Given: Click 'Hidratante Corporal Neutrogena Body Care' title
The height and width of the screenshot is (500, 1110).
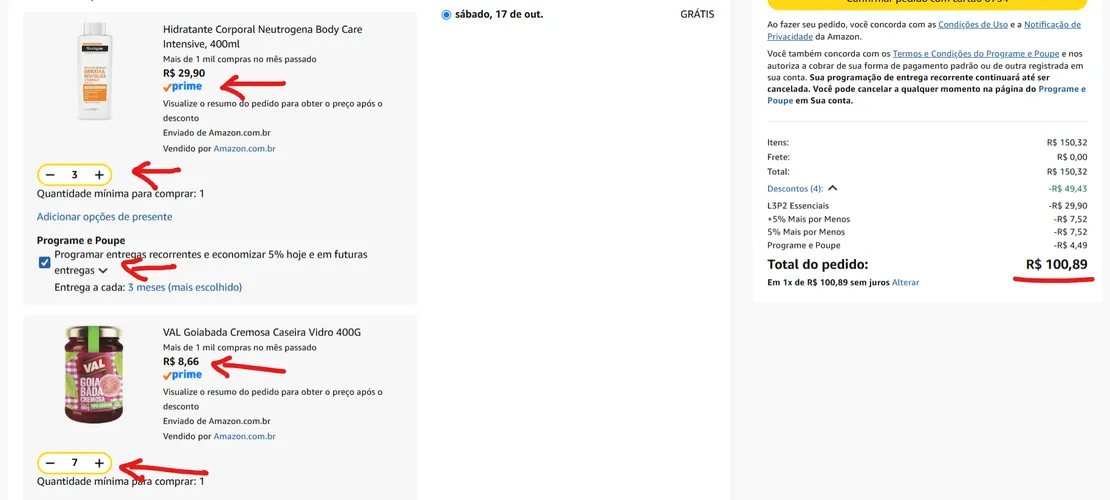Looking at the screenshot, I should (263, 37).
